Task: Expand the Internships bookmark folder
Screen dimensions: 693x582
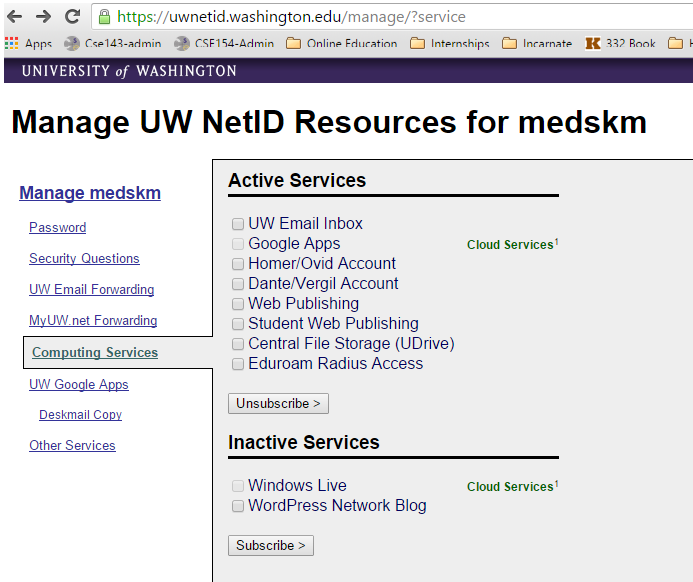Action: (x=450, y=44)
